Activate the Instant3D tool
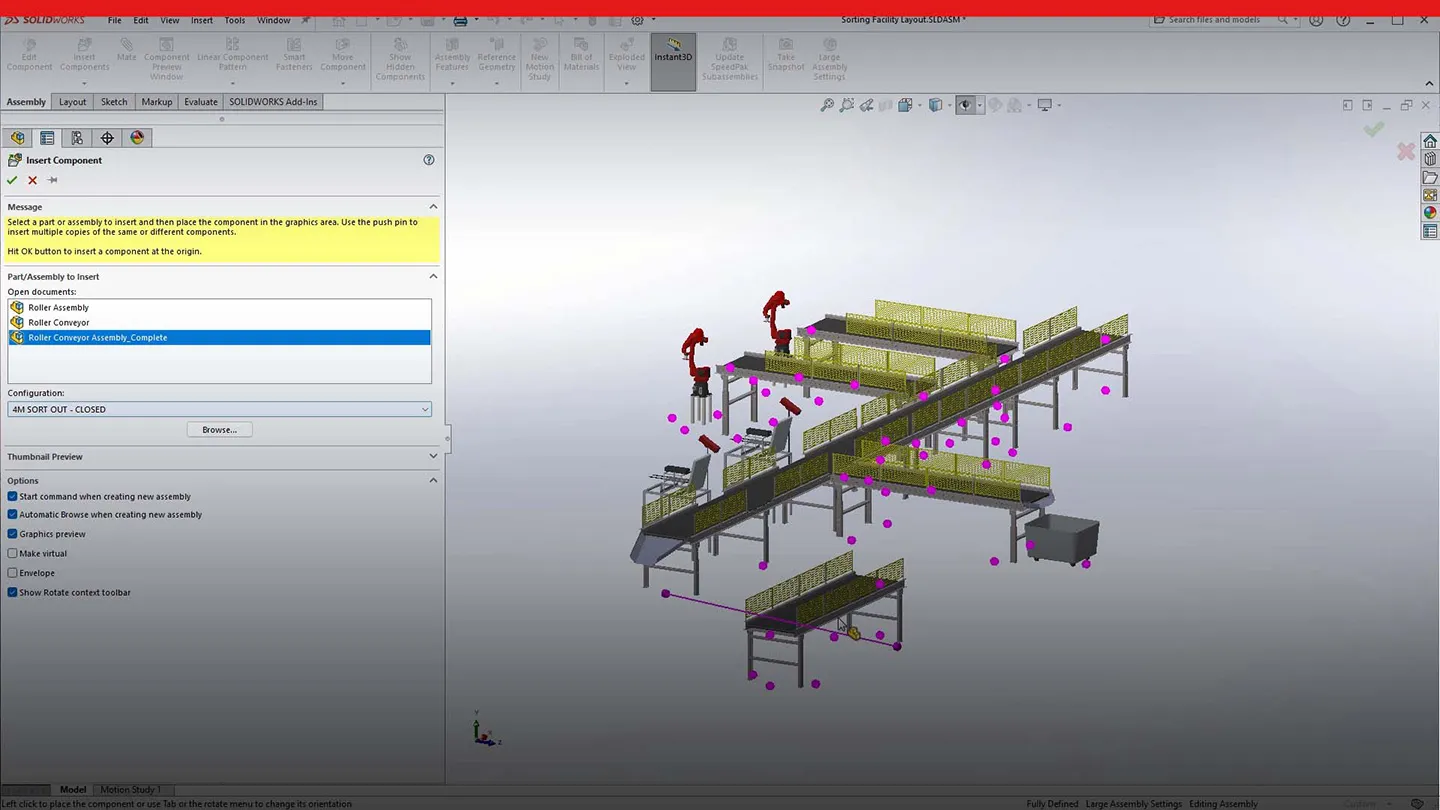Screen dimensions: 1440x810 click(x=672, y=58)
